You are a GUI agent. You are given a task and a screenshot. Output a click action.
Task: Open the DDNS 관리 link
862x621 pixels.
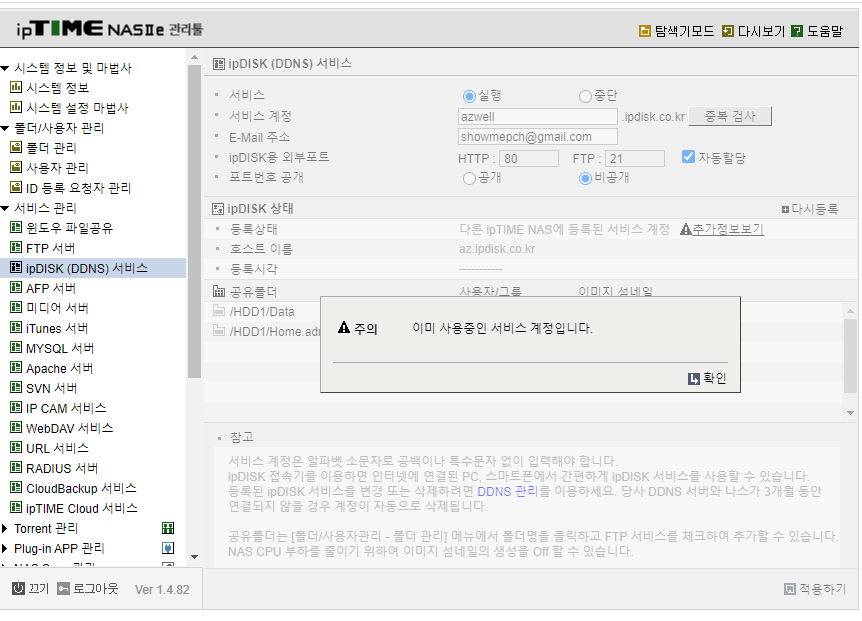tap(507, 491)
